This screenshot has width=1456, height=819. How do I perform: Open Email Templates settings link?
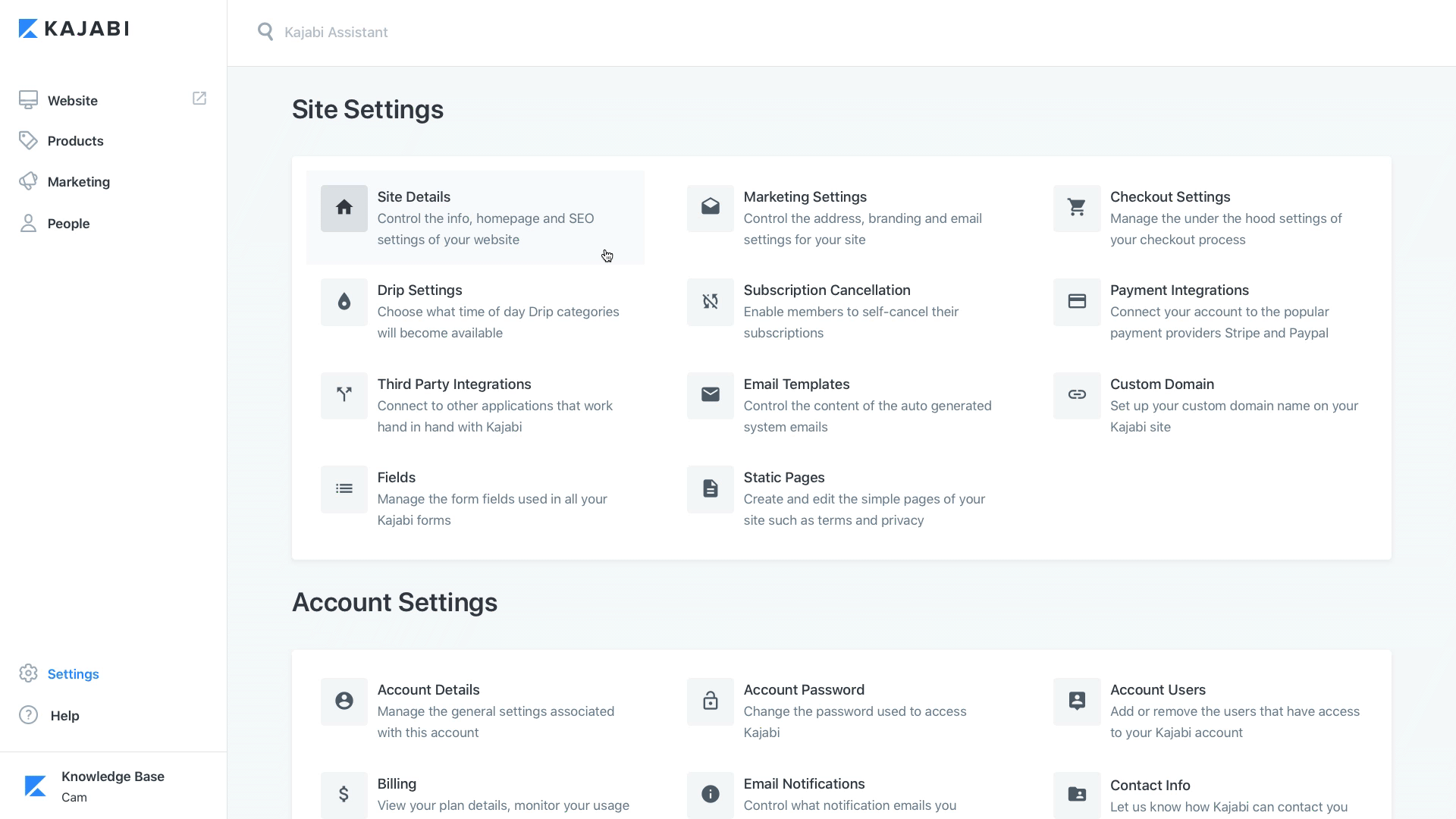(x=796, y=384)
